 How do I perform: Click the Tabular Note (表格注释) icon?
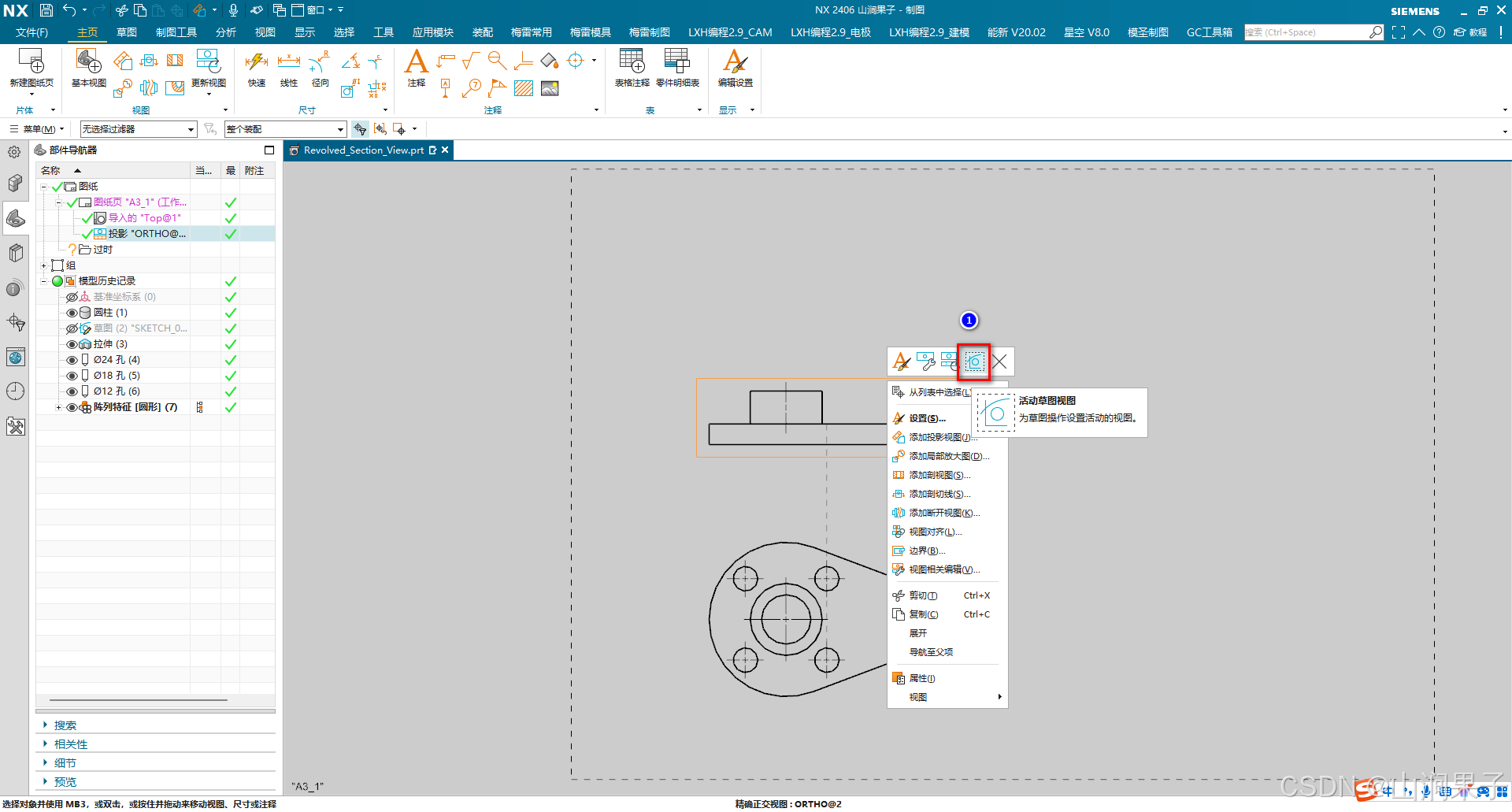tap(632, 61)
